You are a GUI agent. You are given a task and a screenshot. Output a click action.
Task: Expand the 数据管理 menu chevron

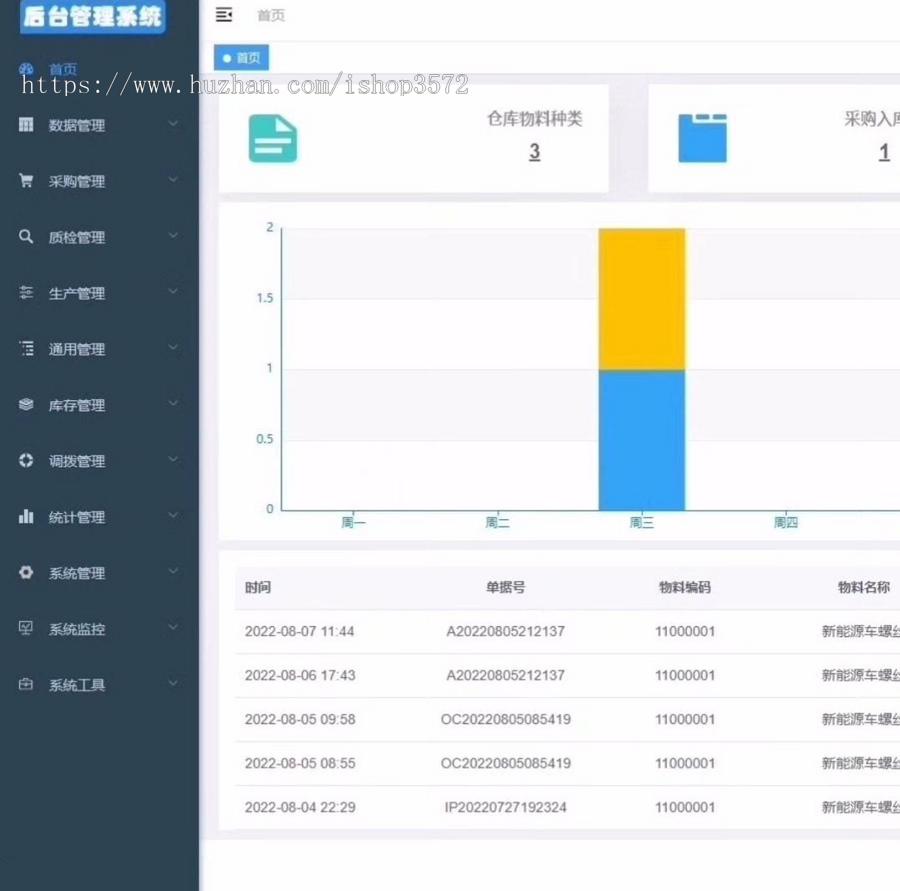pyautogui.click(x=173, y=123)
